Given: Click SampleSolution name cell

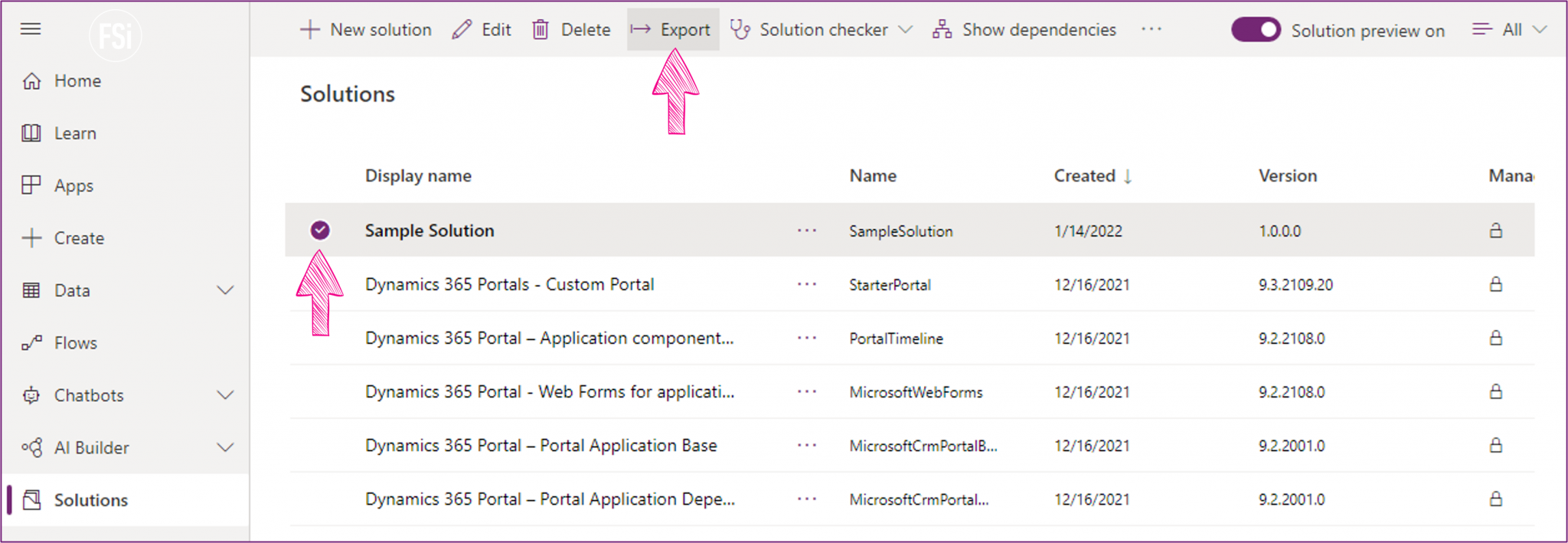Looking at the screenshot, I should [x=900, y=231].
